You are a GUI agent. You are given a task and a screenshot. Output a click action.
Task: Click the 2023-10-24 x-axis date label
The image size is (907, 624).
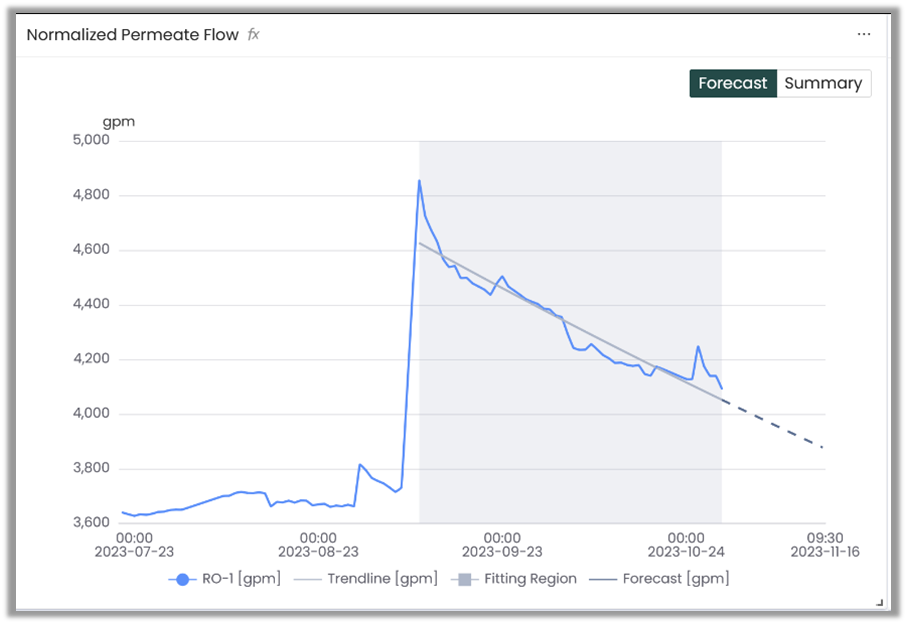point(686,551)
